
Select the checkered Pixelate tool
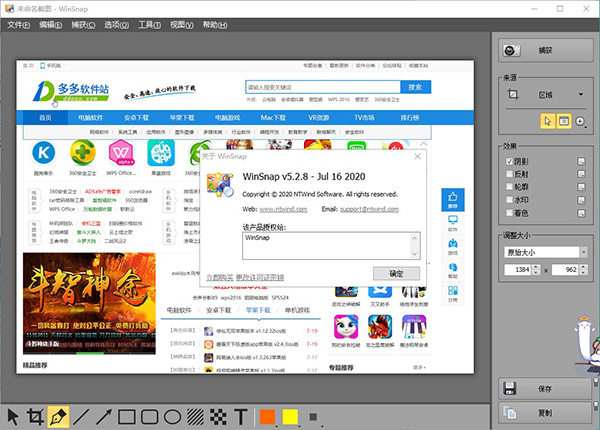[x=218, y=417]
